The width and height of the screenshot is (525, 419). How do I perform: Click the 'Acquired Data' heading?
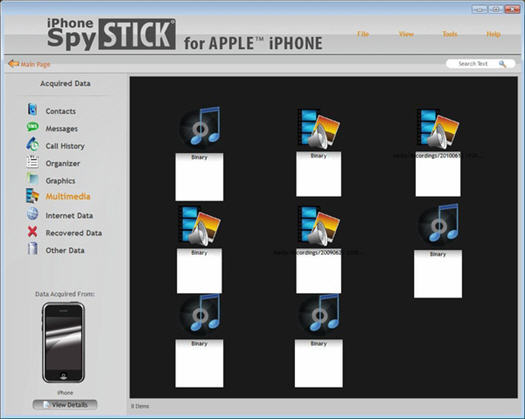tap(65, 83)
